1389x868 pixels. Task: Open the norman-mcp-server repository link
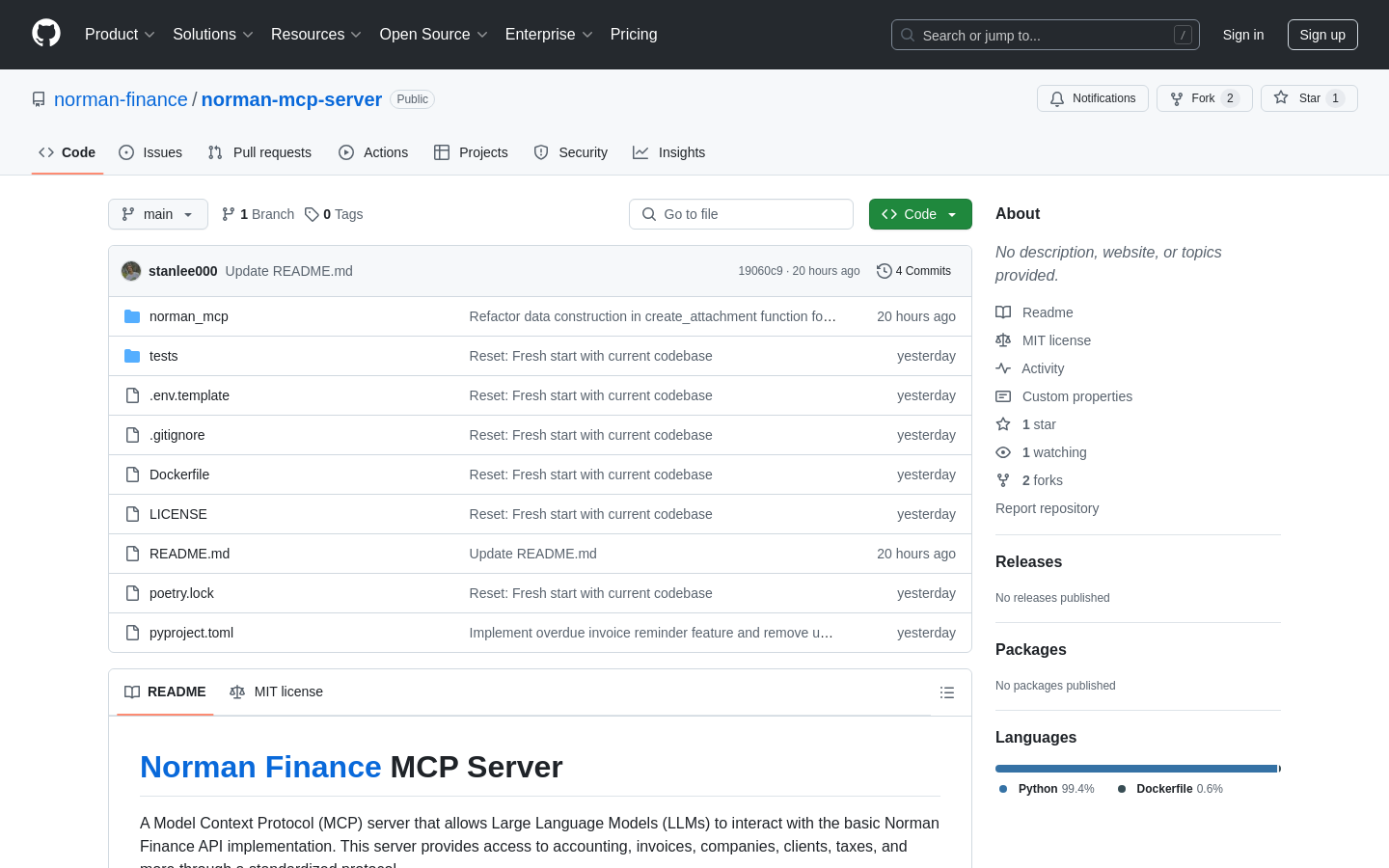pos(291,99)
